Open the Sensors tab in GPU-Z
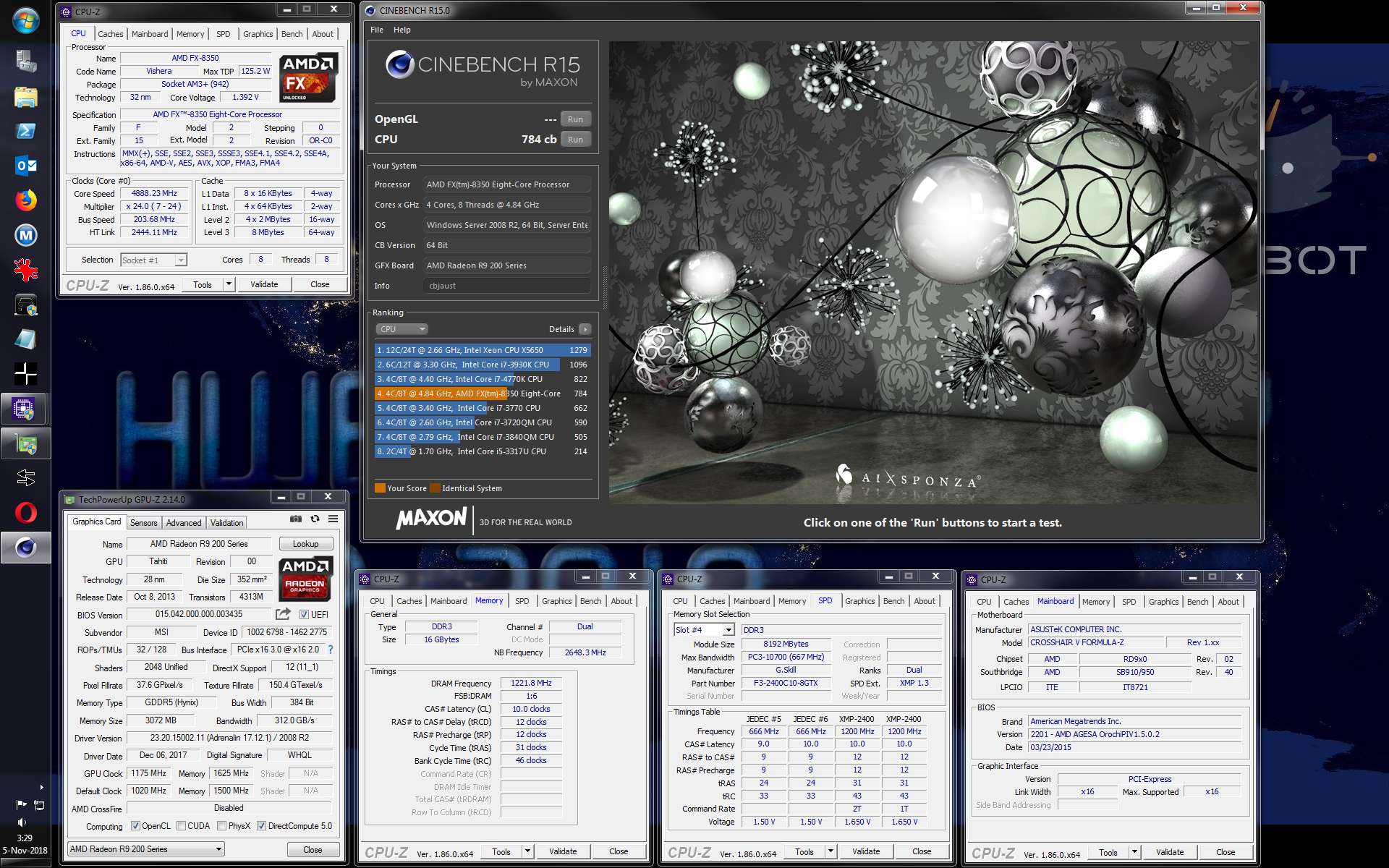1389x868 pixels. pyautogui.click(x=143, y=522)
